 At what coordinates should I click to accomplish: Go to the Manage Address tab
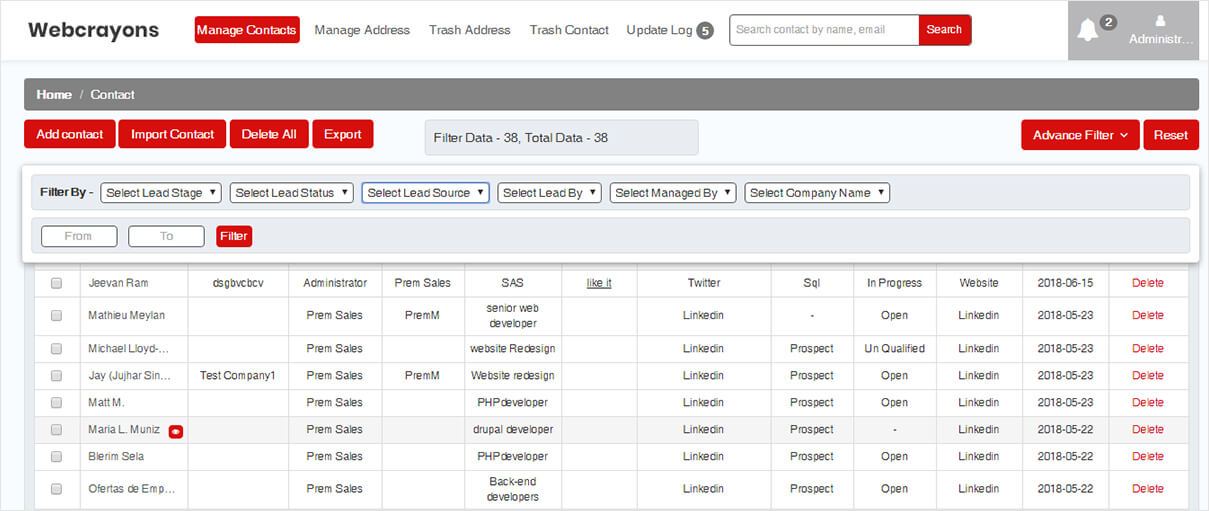pos(362,30)
